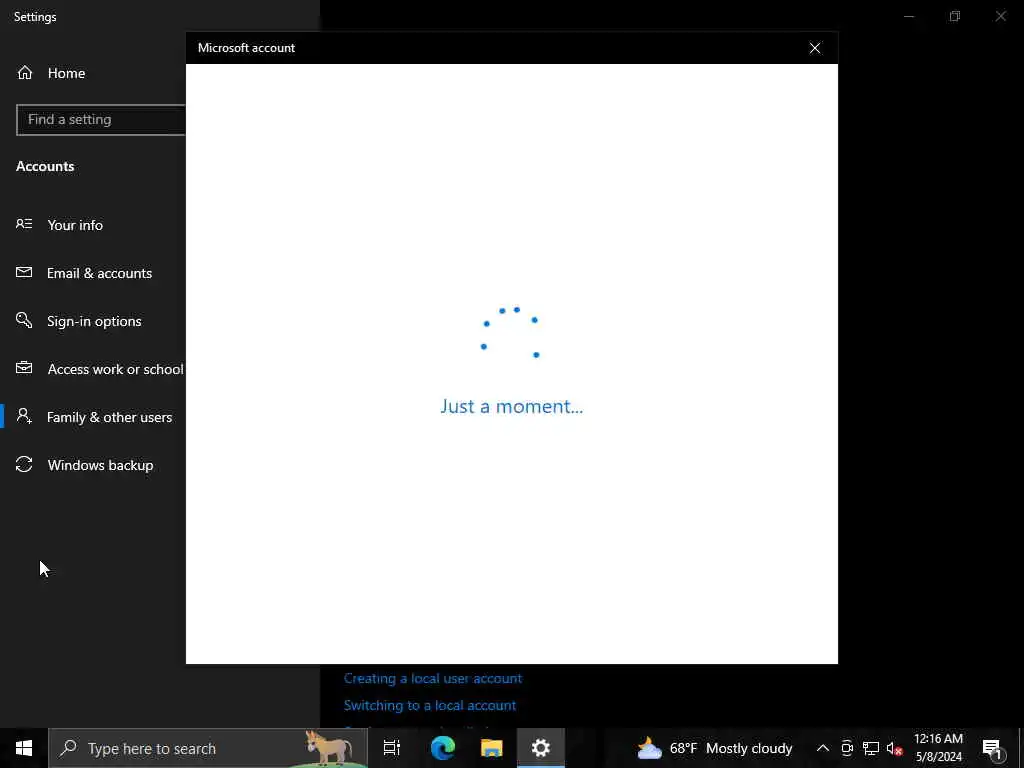Open the weather widget showing 68°F
This screenshot has width=1024, height=768.
point(714,748)
